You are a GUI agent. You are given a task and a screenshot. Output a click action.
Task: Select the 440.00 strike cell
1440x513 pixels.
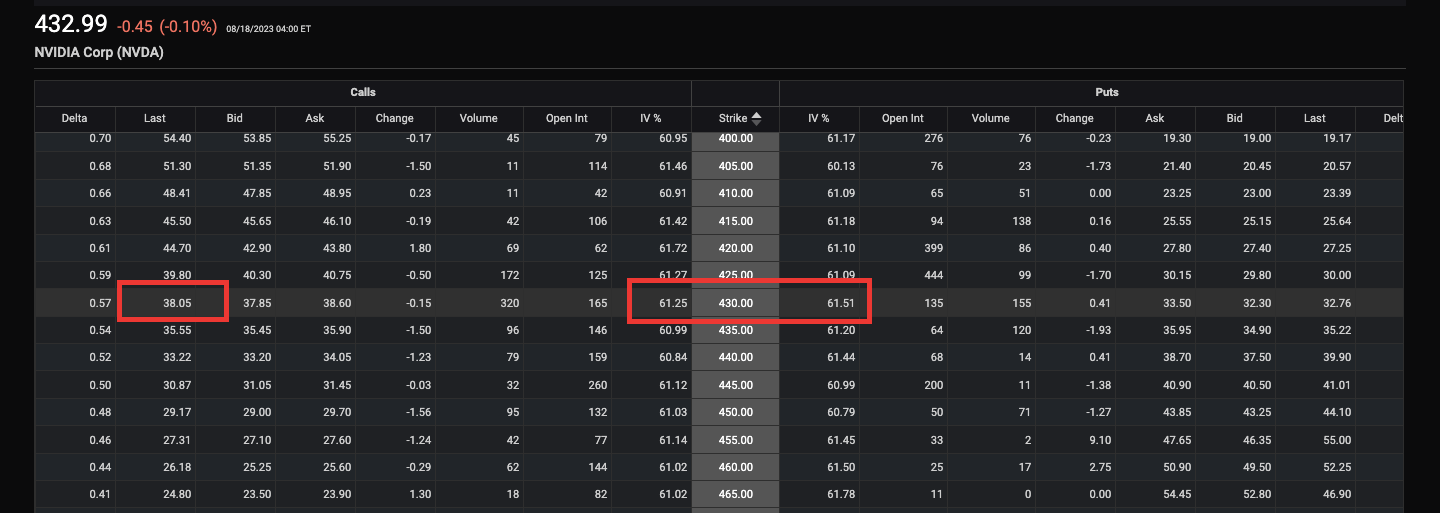735,358
